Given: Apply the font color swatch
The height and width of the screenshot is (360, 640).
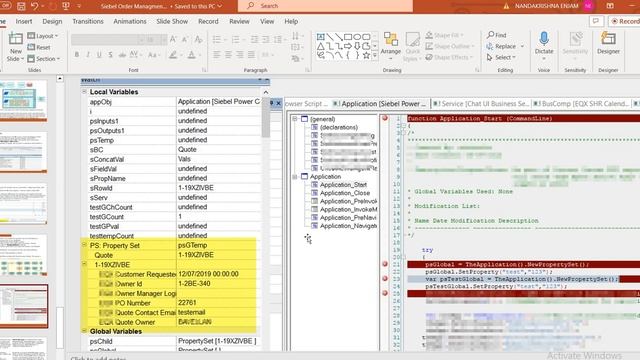Looking at the screenshot, I should [x=191, y=55].
